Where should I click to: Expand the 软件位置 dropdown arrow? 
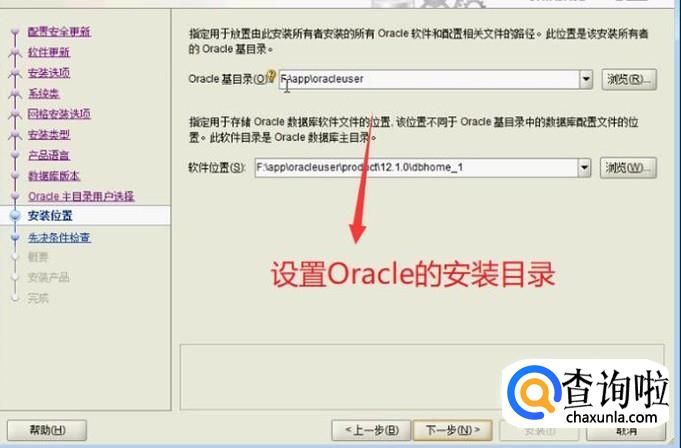coord(585,168)
